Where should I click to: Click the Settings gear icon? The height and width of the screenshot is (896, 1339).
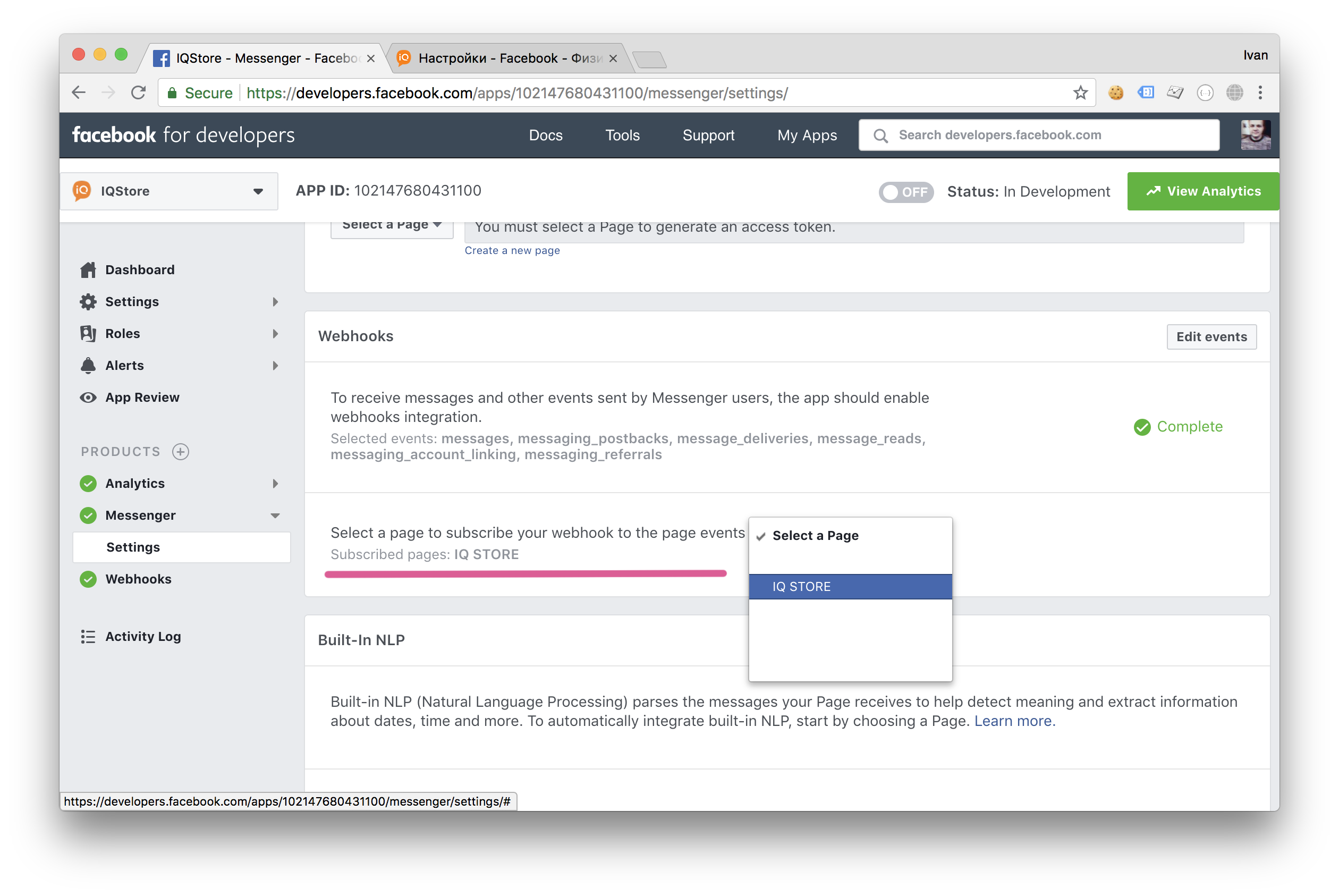coord(88,302)
